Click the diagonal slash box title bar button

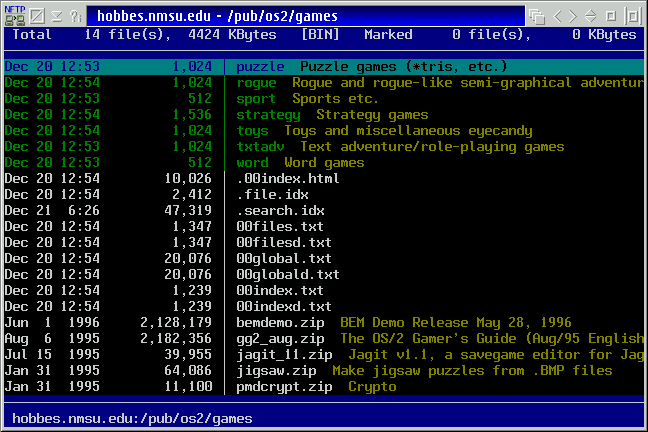(x=36, y=15)
